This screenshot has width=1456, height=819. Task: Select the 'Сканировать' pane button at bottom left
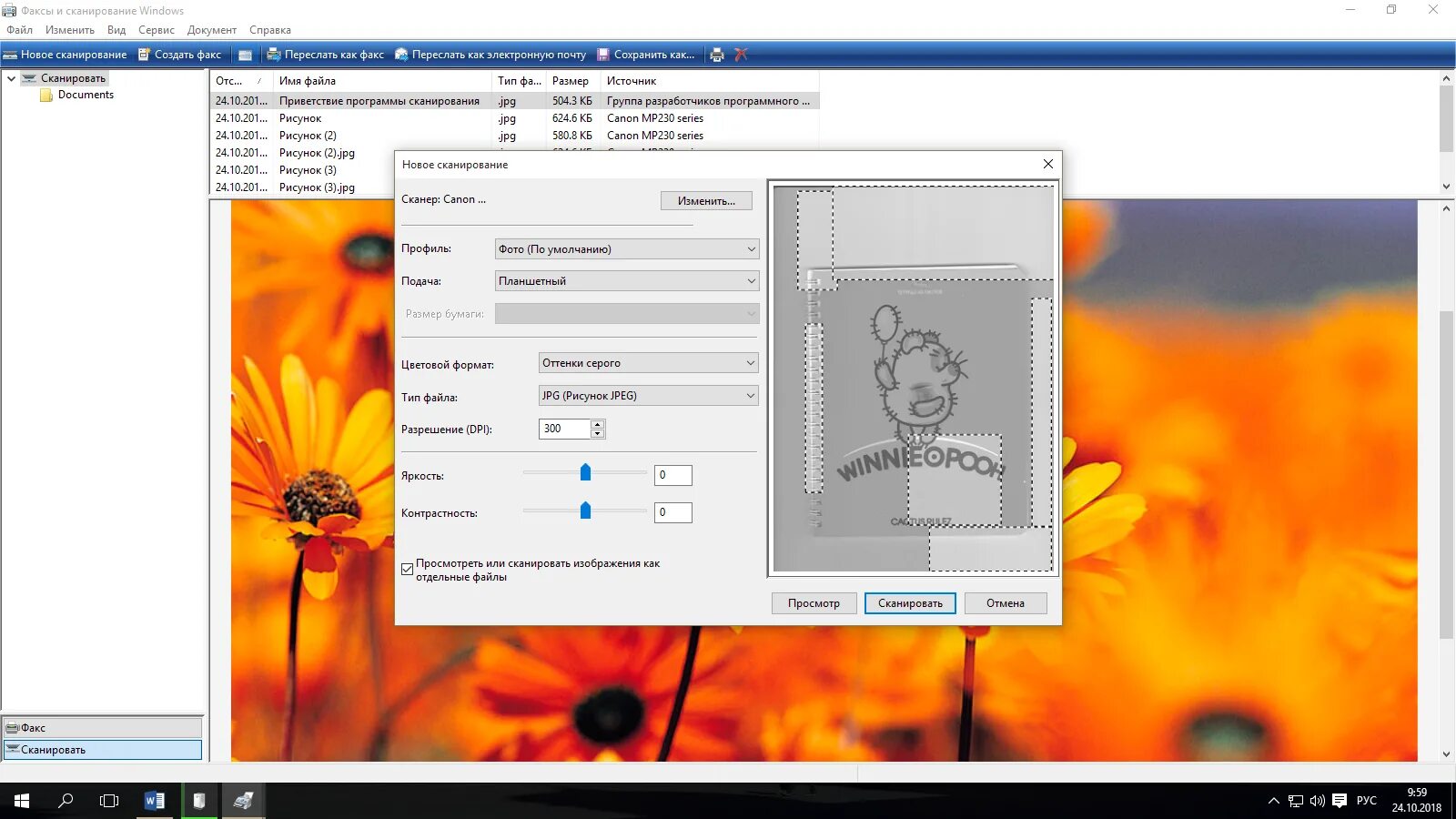pyautogui.click(x=102, y=750)
